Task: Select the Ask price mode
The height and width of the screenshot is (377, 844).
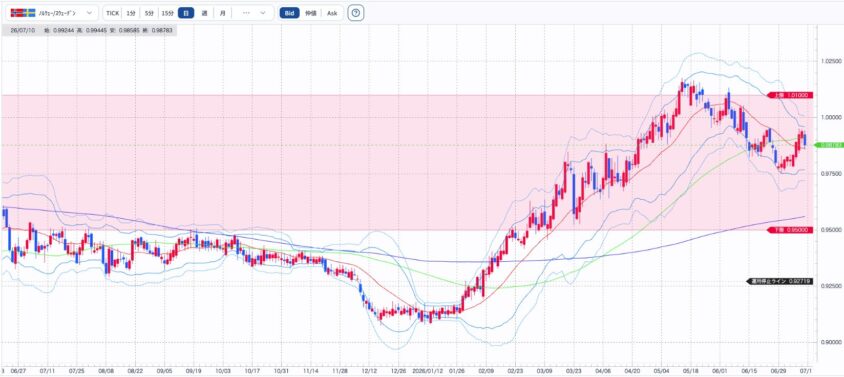Action: tap(332, 13)
